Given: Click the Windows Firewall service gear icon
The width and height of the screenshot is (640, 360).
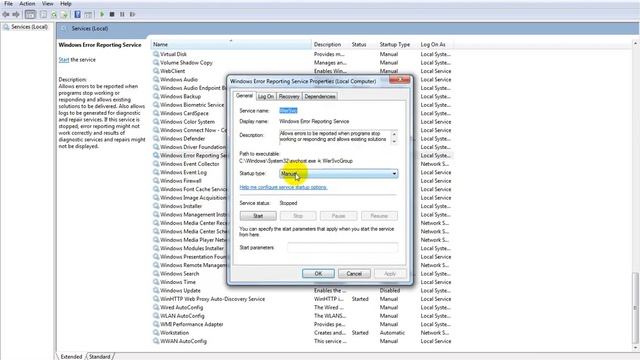Looking at the screenshot, I should pyautogui.click(x=156, y=180).
